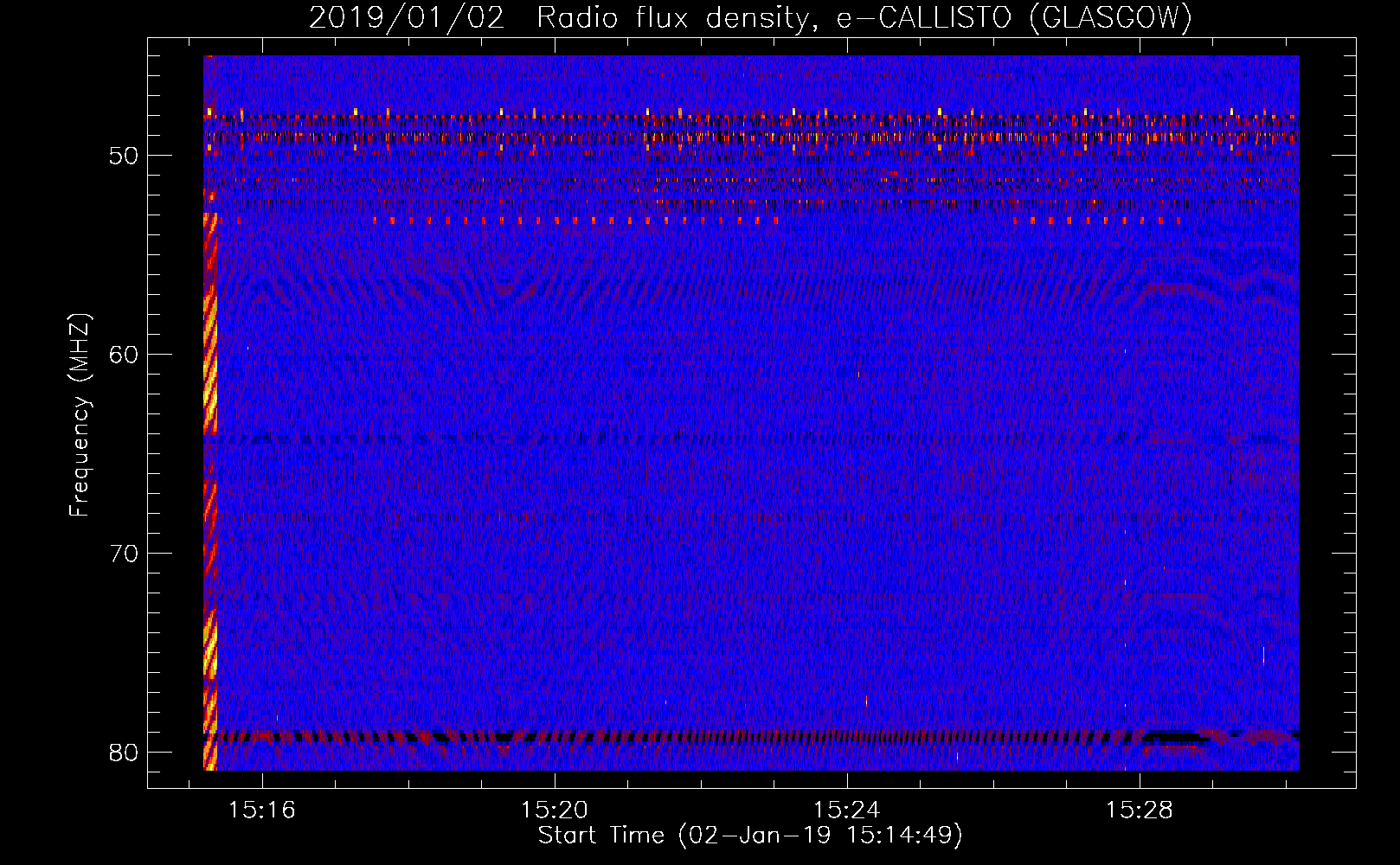Screen dimensions: 1400x865
Task: Click the plot title '2019/01/02 Radio flux density'
Action: [750, 18]
